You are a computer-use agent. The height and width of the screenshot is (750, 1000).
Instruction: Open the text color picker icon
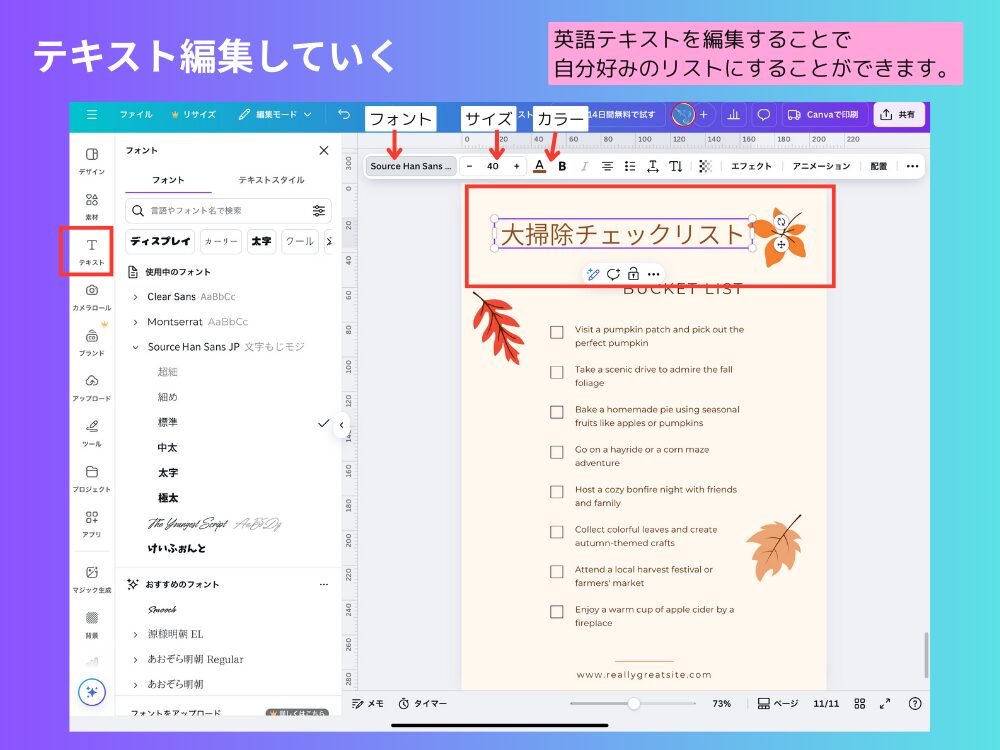coord(540,166)
